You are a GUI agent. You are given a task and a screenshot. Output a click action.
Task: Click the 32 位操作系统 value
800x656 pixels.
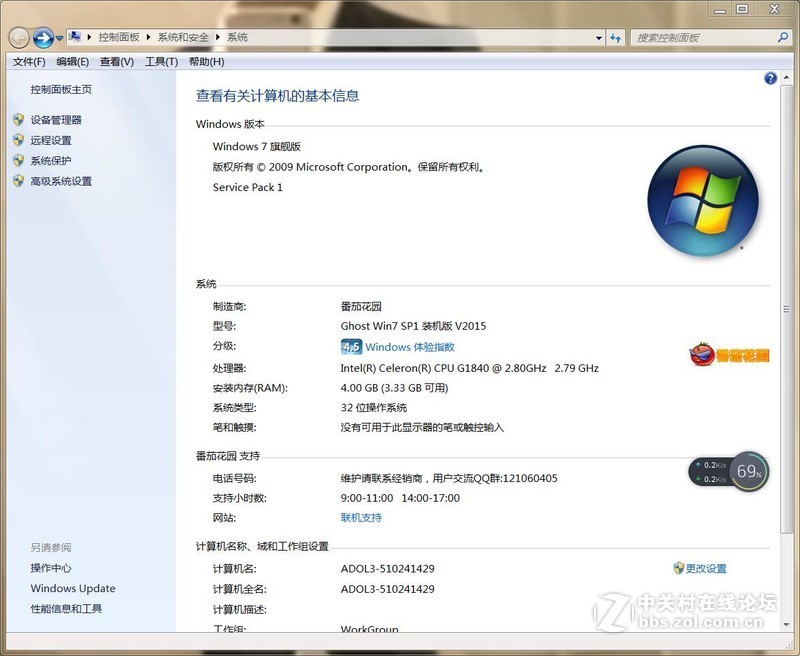coord(374,408)
